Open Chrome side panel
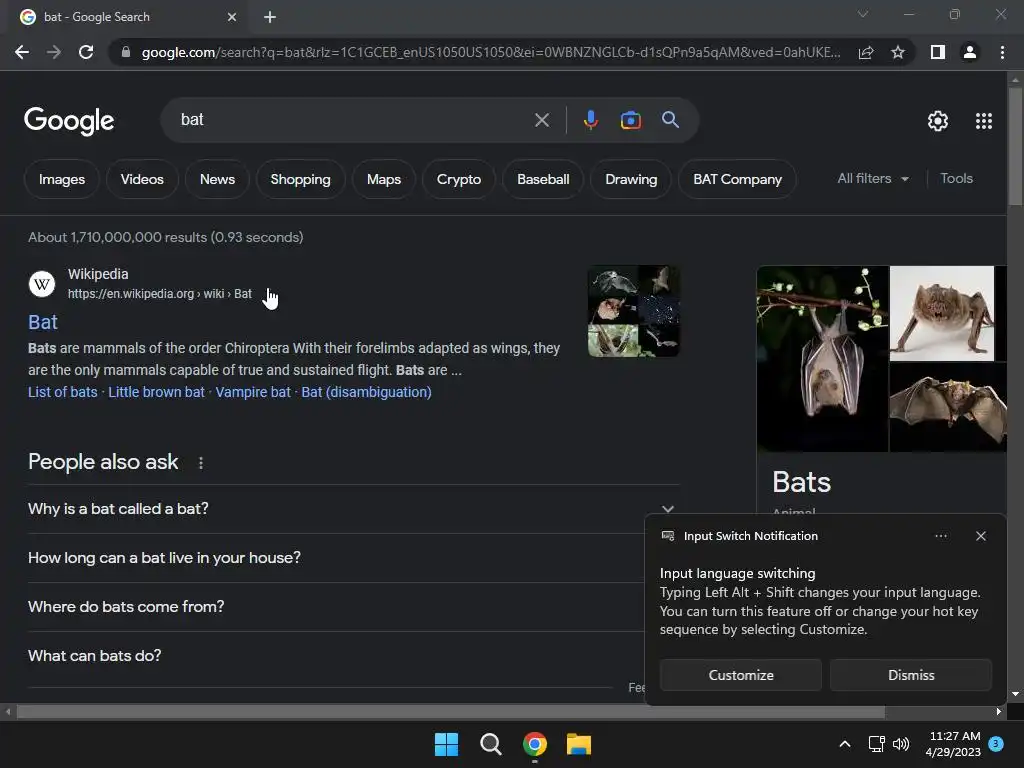 [x=938, y=52]
